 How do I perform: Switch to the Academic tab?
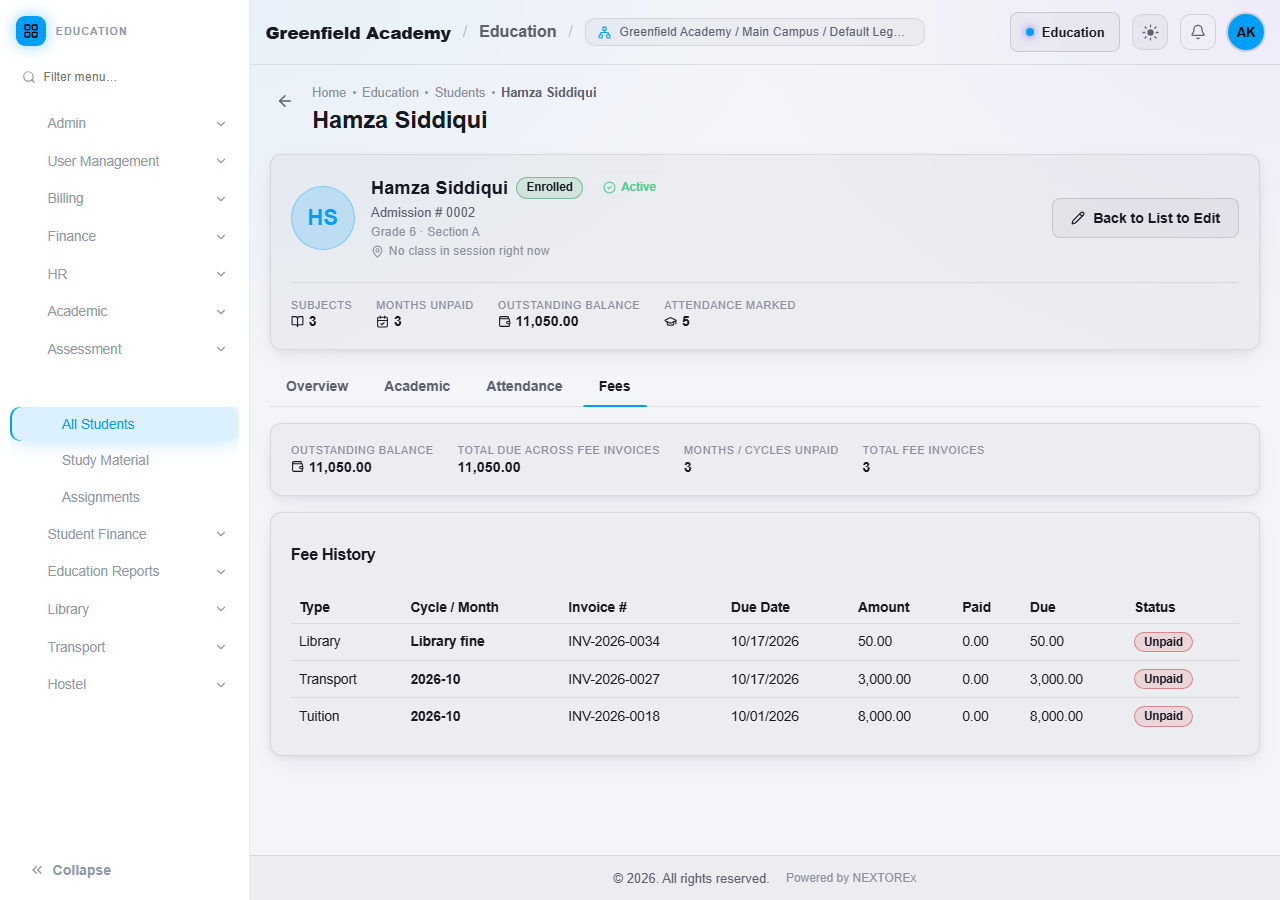tap(417, 386)
